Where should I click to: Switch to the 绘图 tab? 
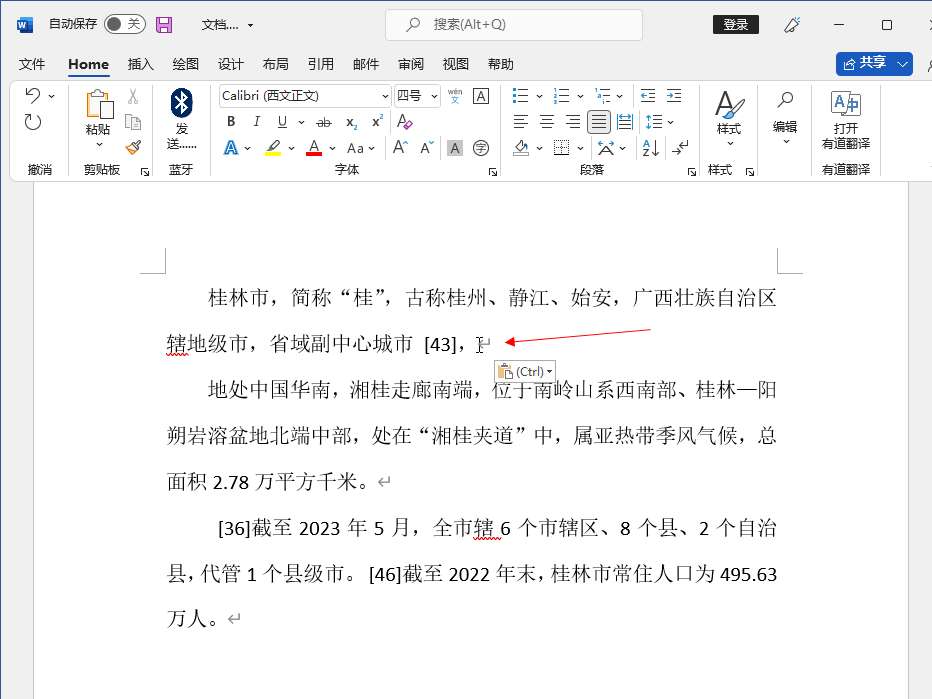[x=185, y=64]
